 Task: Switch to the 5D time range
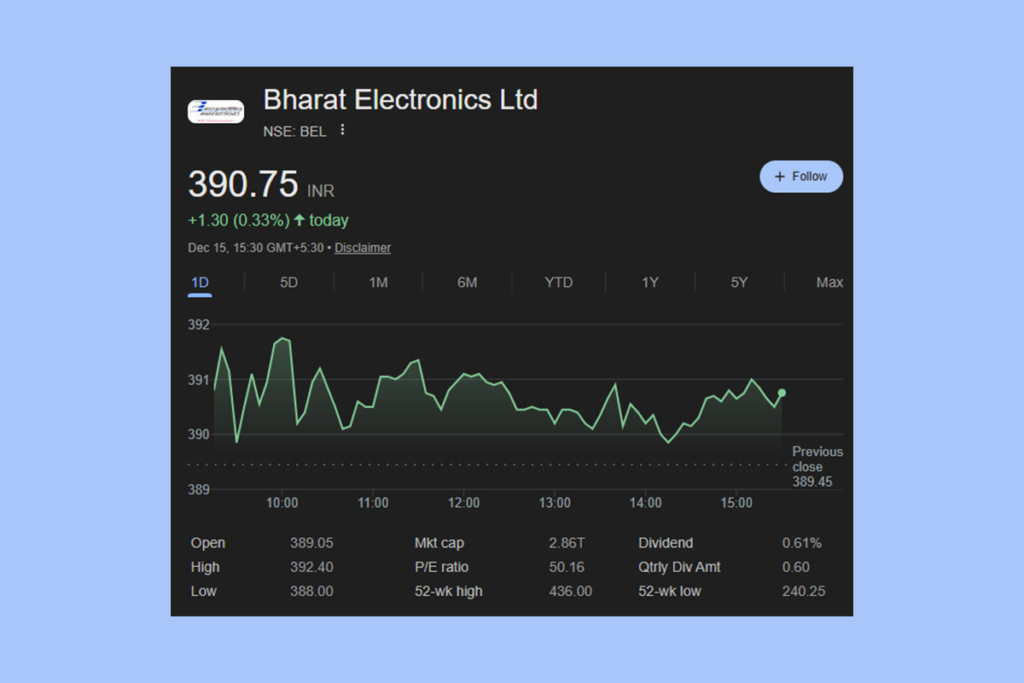(287, 282)
